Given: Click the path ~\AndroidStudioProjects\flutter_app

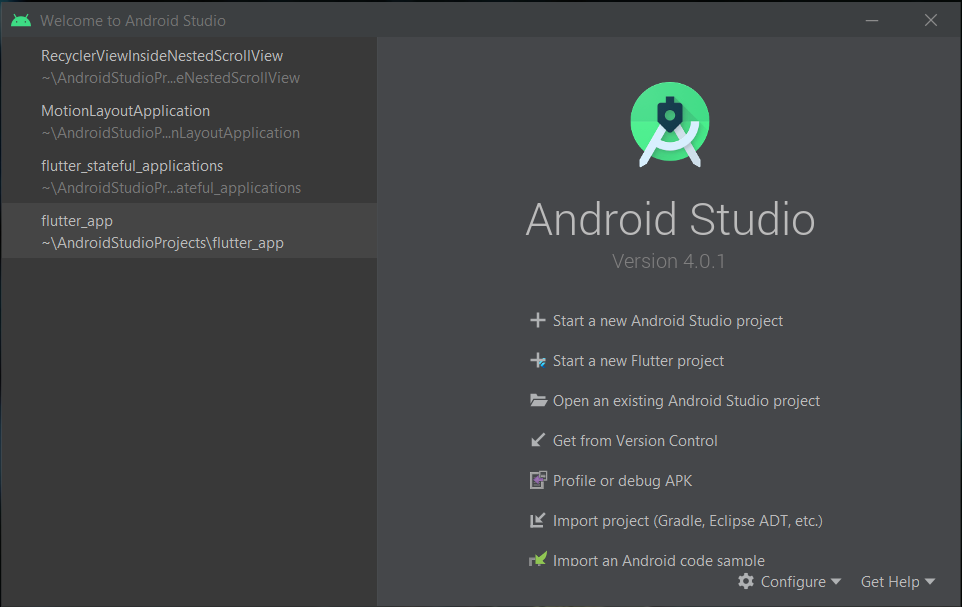Looking at the screenshot, I should (163, 243).
